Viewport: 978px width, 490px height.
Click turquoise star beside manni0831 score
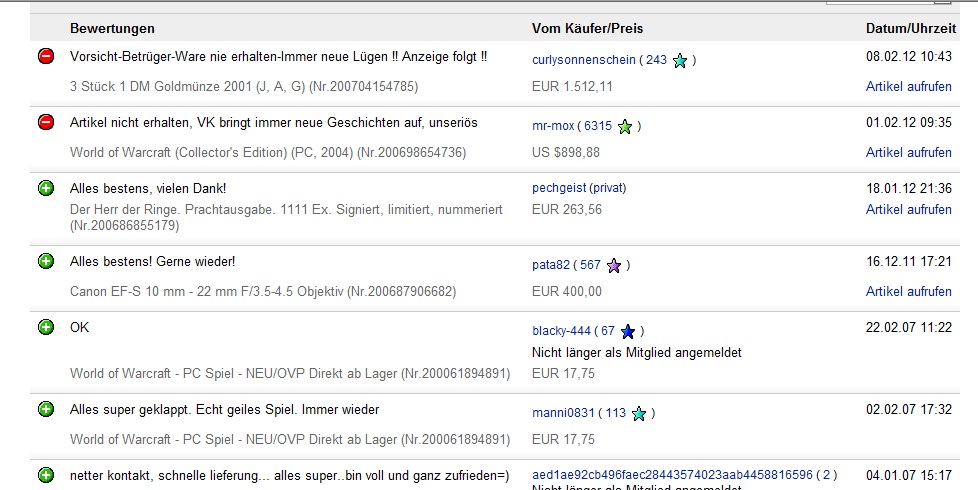[x=639, y=414]
